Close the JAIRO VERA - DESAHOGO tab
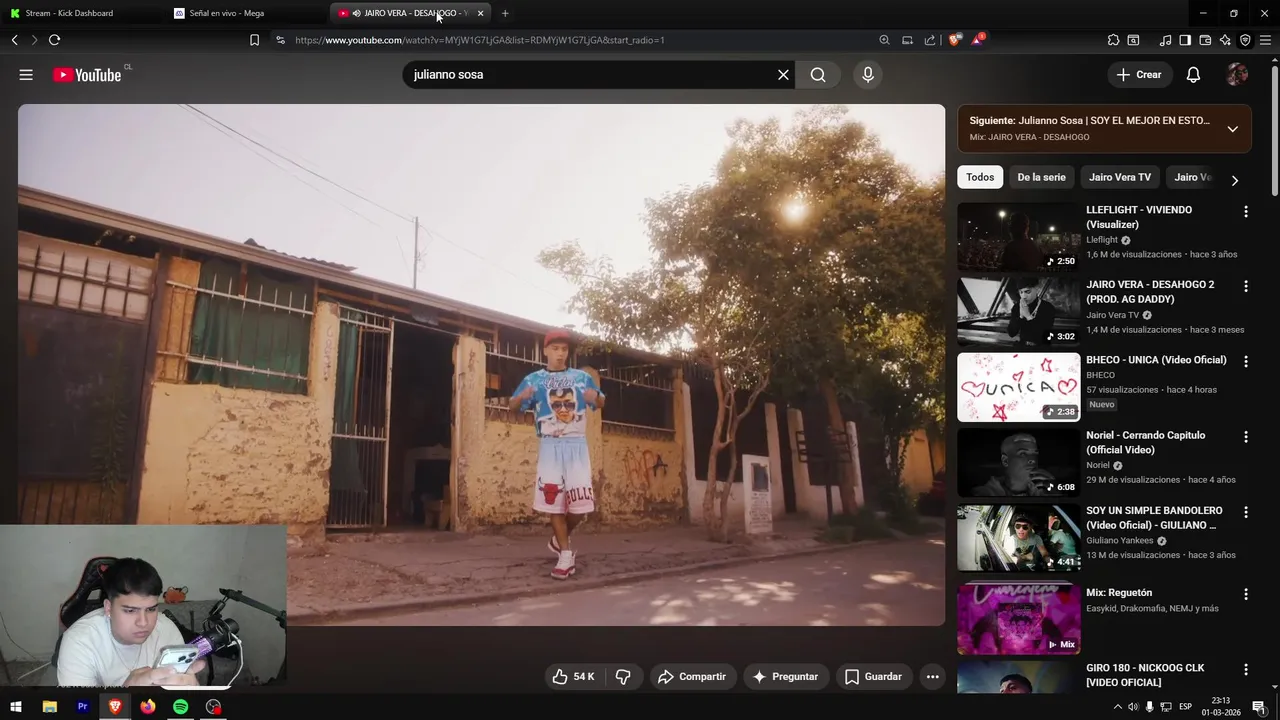 click(x=480, y=13)
